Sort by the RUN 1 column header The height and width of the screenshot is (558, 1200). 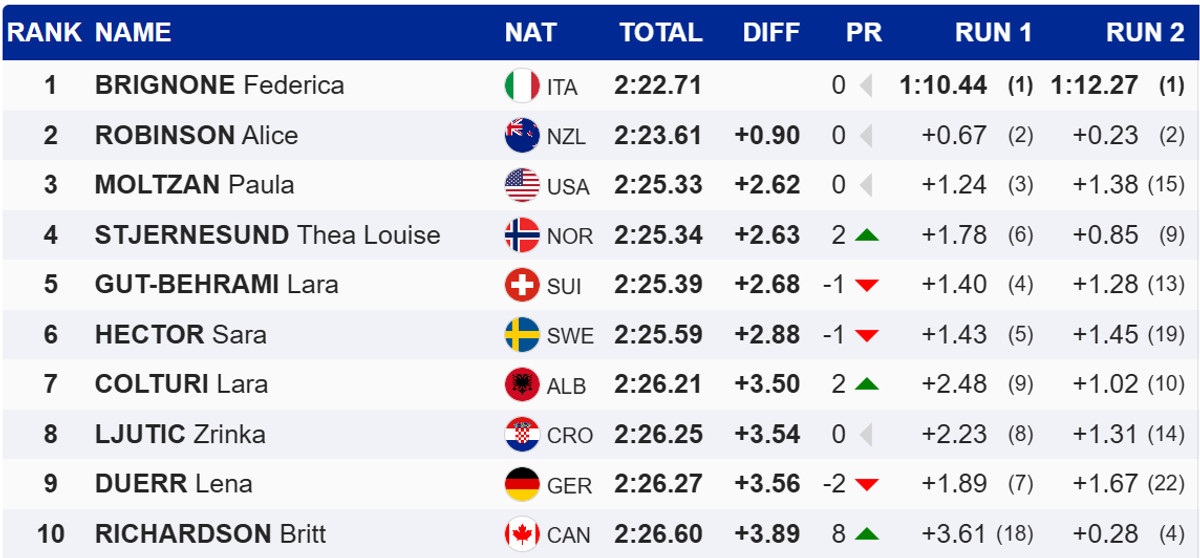point(993,32)
